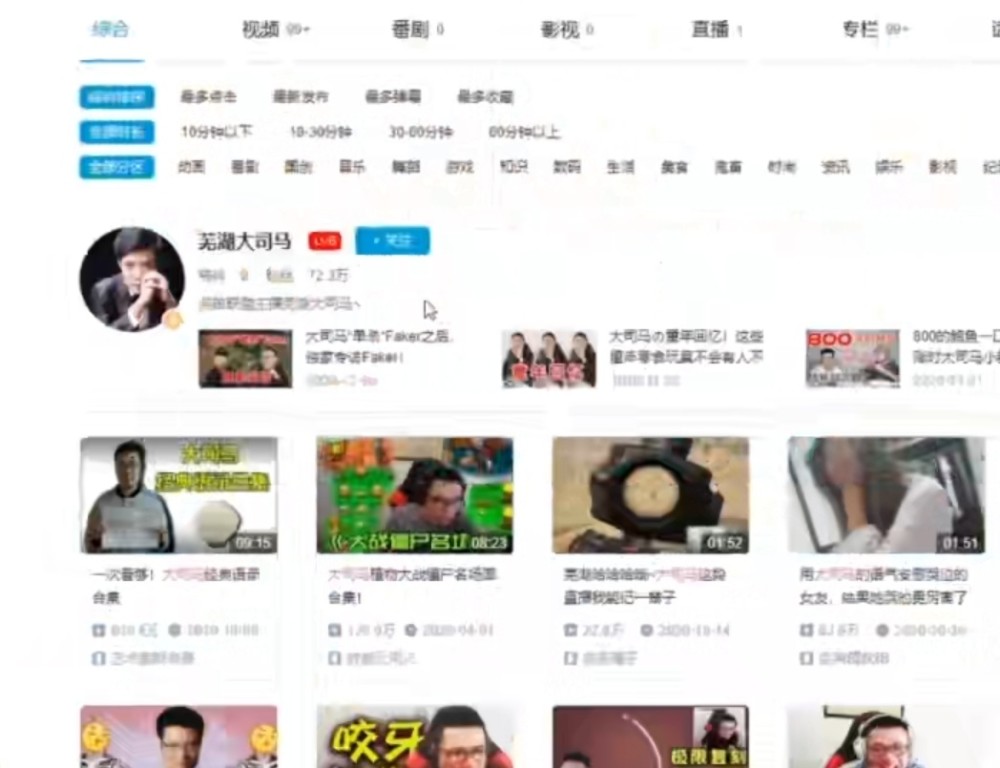Filter by the 数码 category
The image size is (1000, 768).
pos(567,167)
